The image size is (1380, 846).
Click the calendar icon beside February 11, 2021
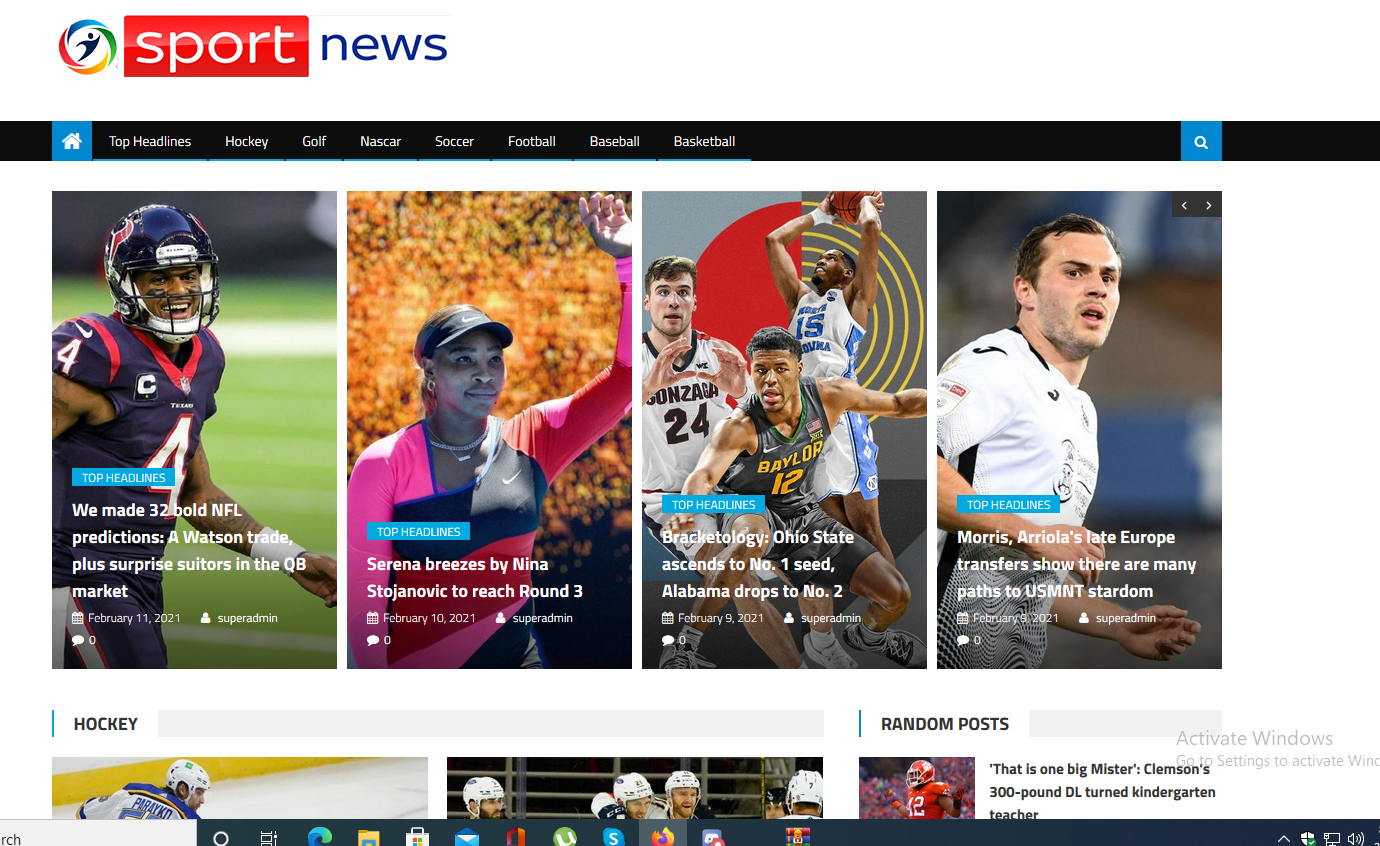coord(78,617)
